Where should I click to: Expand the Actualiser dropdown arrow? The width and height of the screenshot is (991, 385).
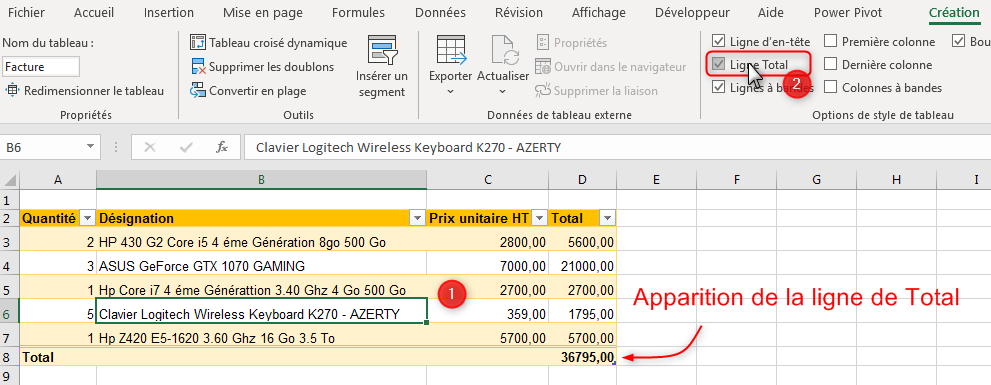click(x=502, y=92)
